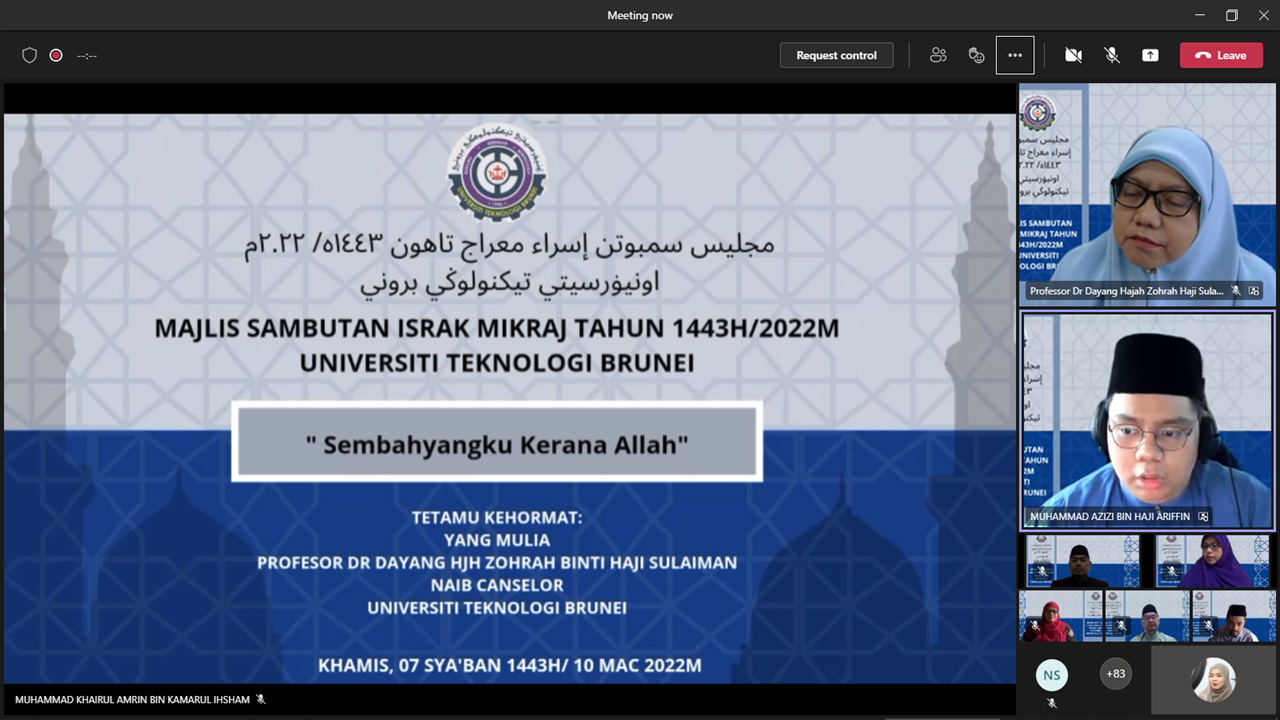1280x720 pixels.
Task: Click the red recording indicator icon
Action: click(56, 55)
